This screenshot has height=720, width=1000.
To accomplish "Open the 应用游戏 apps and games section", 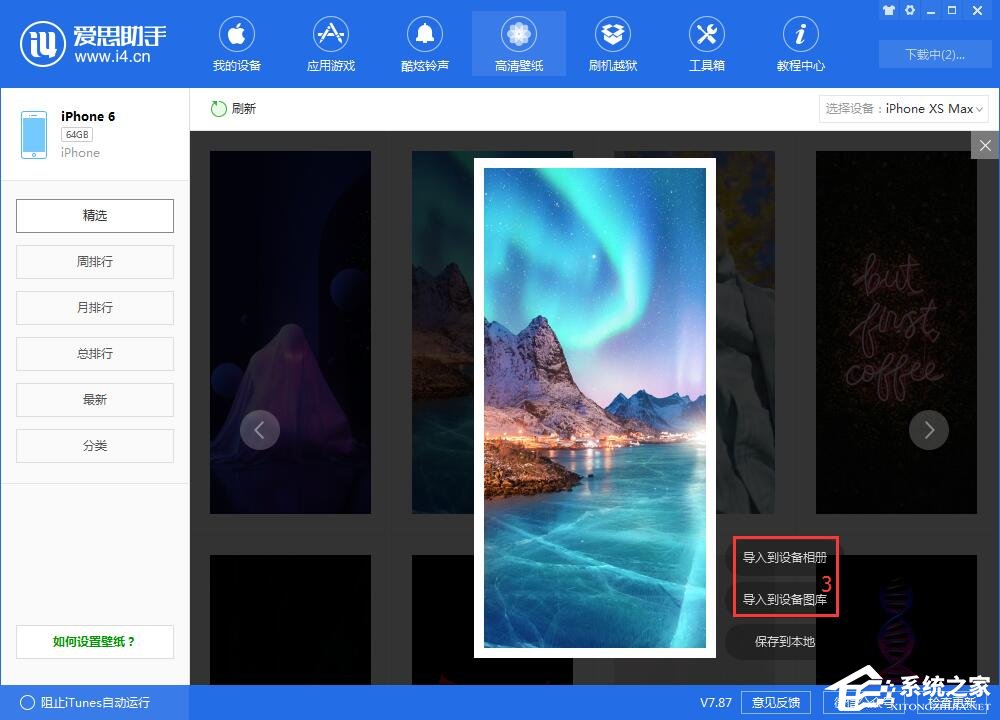I will [330, 45].
